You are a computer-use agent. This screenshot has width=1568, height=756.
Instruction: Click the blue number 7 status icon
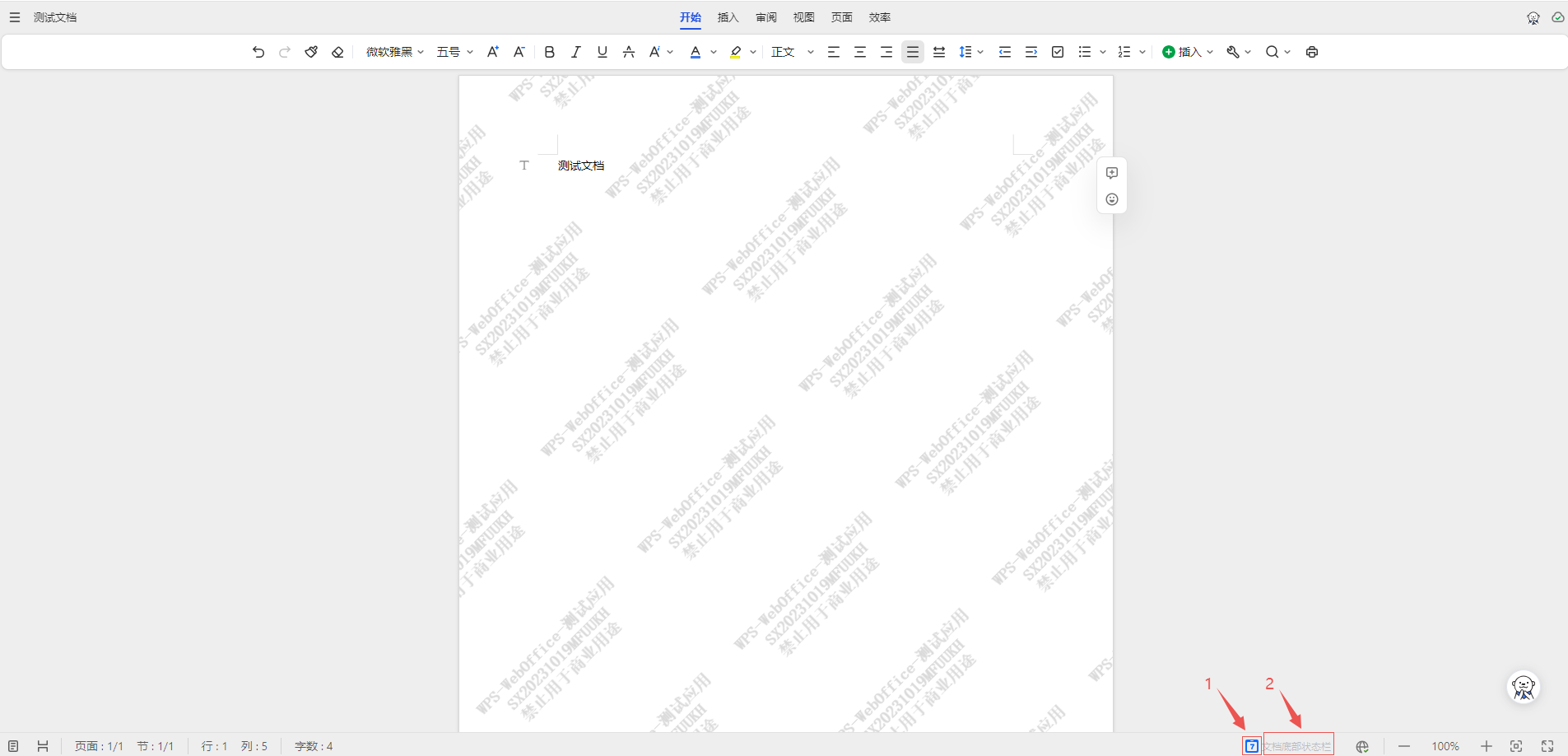click(x=1252, y=746)
